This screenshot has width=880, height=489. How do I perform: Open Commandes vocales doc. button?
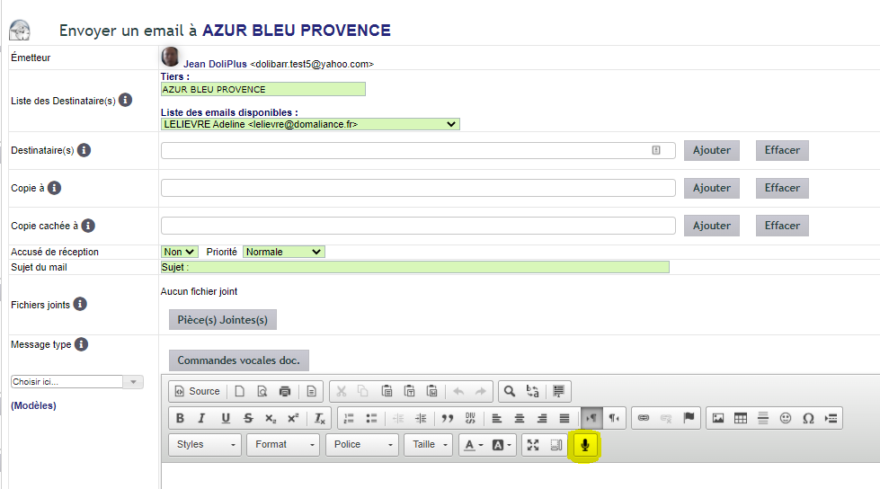[239, 360]
